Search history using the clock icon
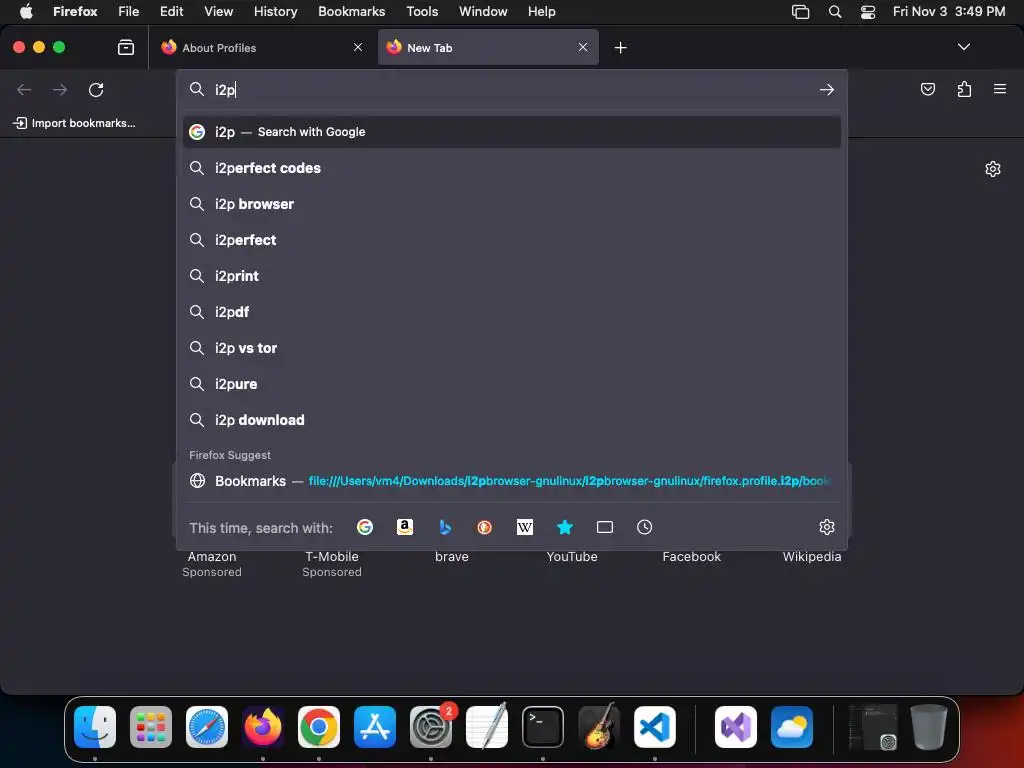The image size is (1024, 768). (645, 527)
